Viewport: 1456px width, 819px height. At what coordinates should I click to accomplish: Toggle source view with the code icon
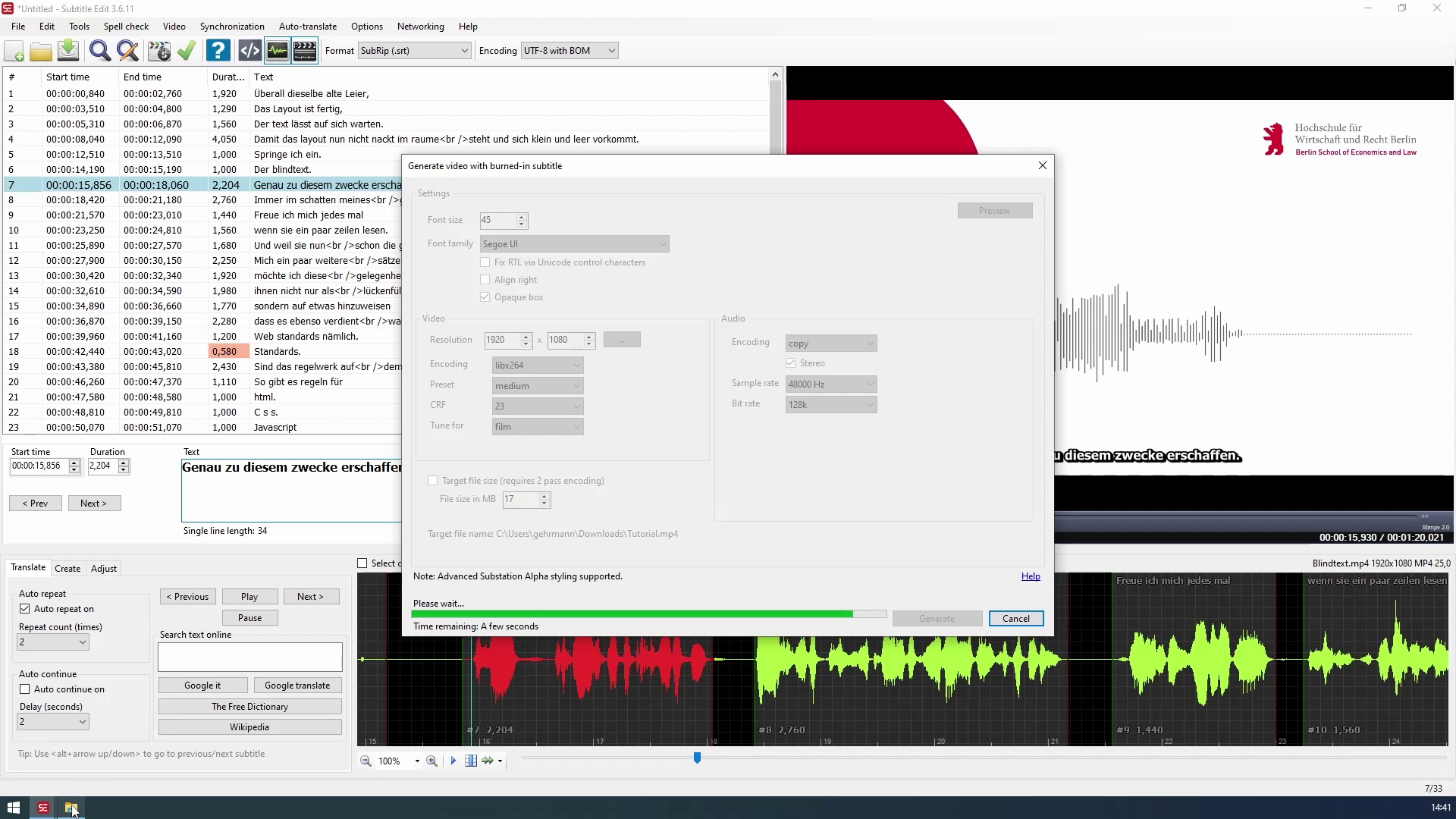pos(249,51)
